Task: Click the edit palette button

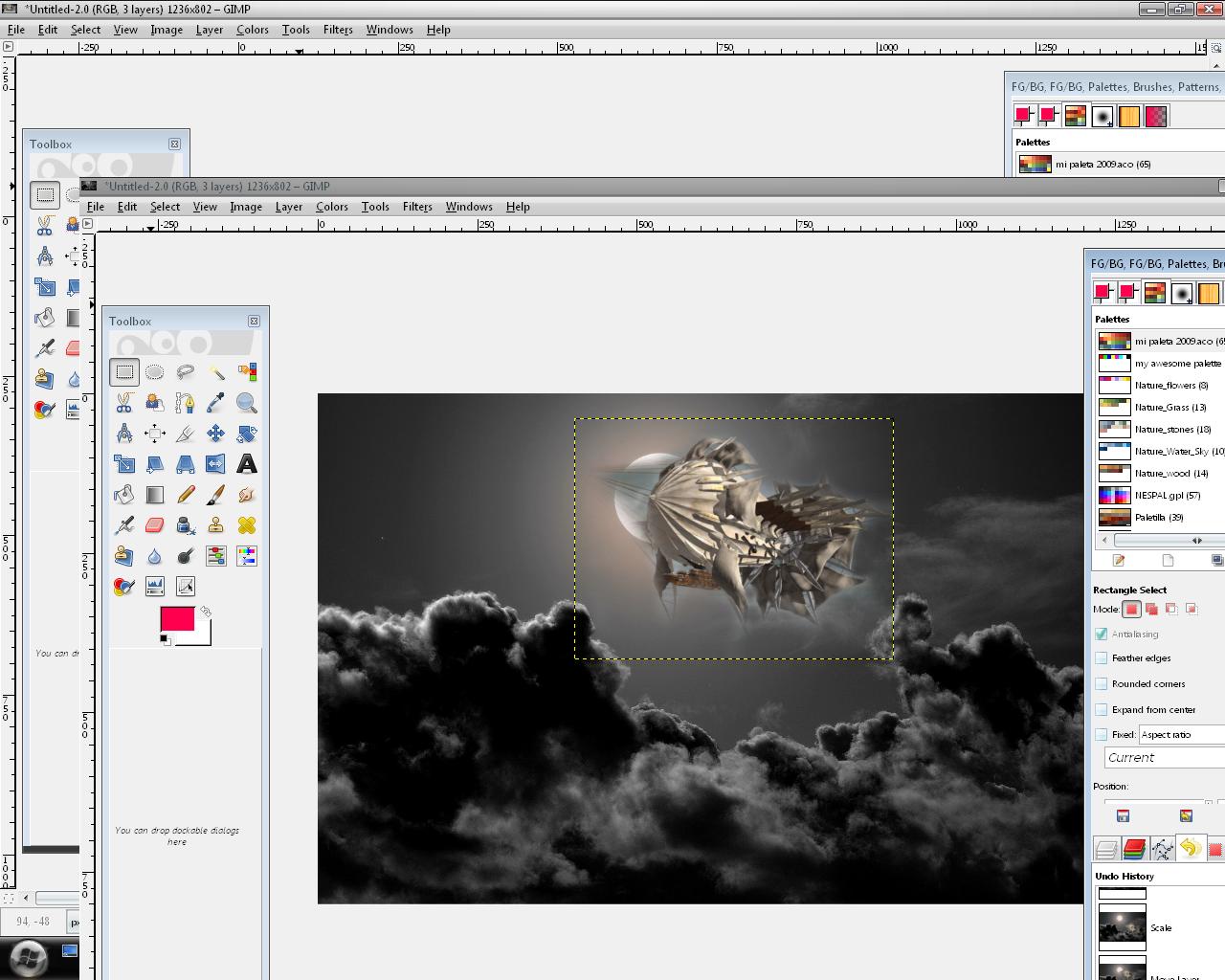Action: pyautogui.click(x=1118, y=561)
